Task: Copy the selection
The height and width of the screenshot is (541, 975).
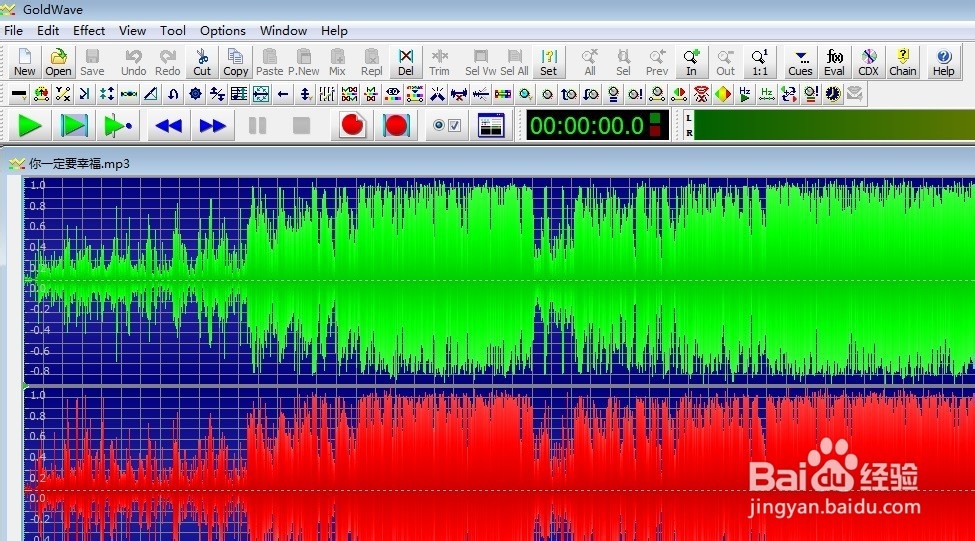Action: [236, 62]
